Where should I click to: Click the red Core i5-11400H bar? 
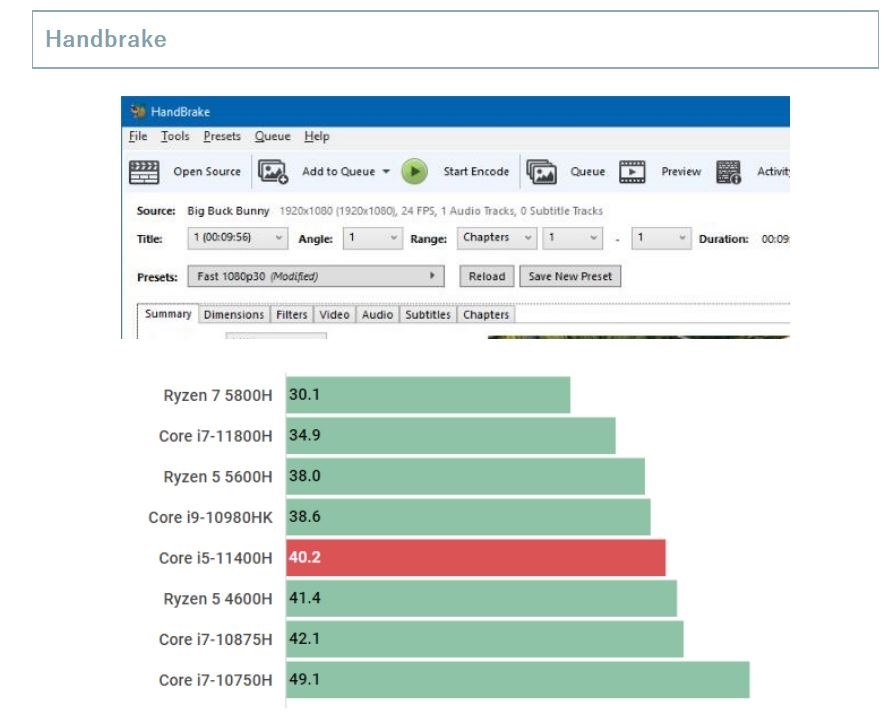[476, 557]
